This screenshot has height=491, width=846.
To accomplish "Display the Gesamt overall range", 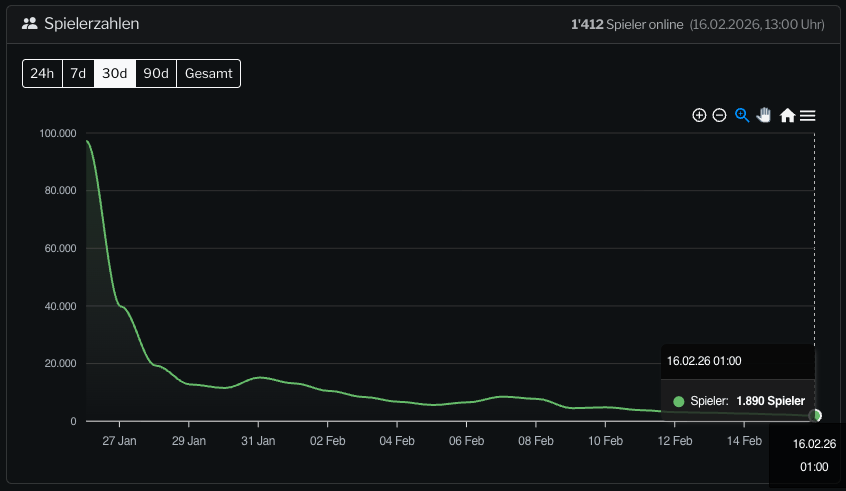I will (x=208, y=73).
